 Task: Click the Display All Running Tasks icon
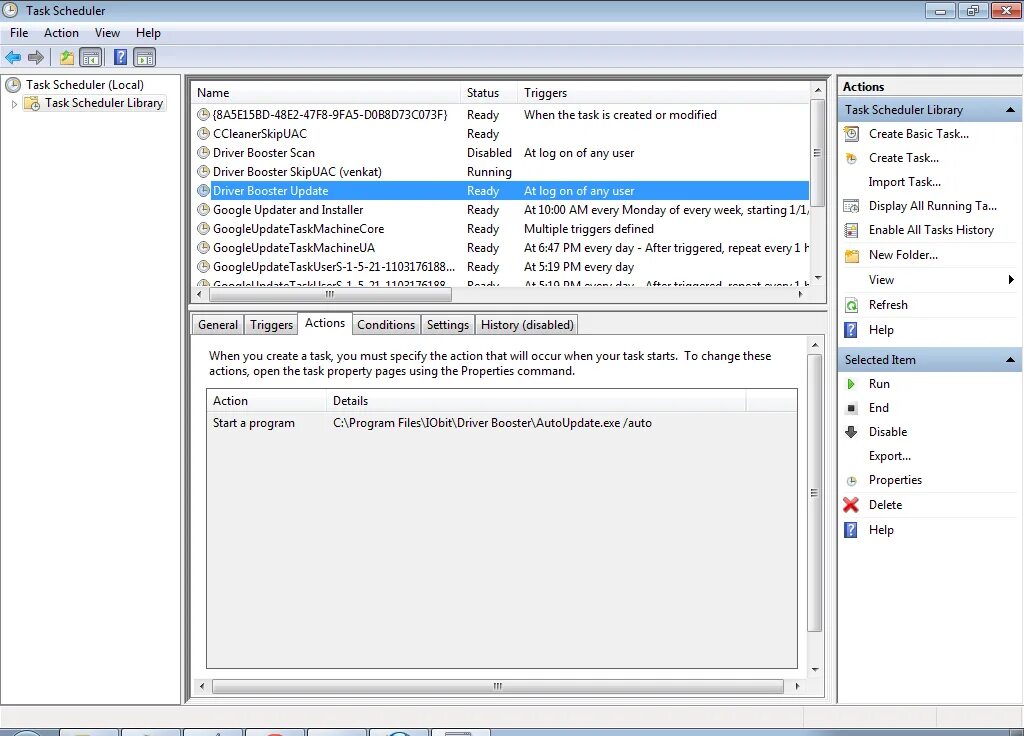point(852,206)
